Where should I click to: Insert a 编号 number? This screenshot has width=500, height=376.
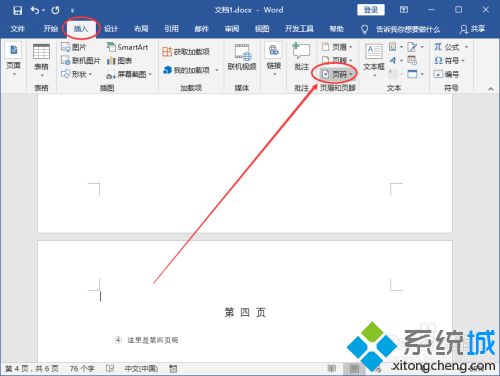click(446, 74)
